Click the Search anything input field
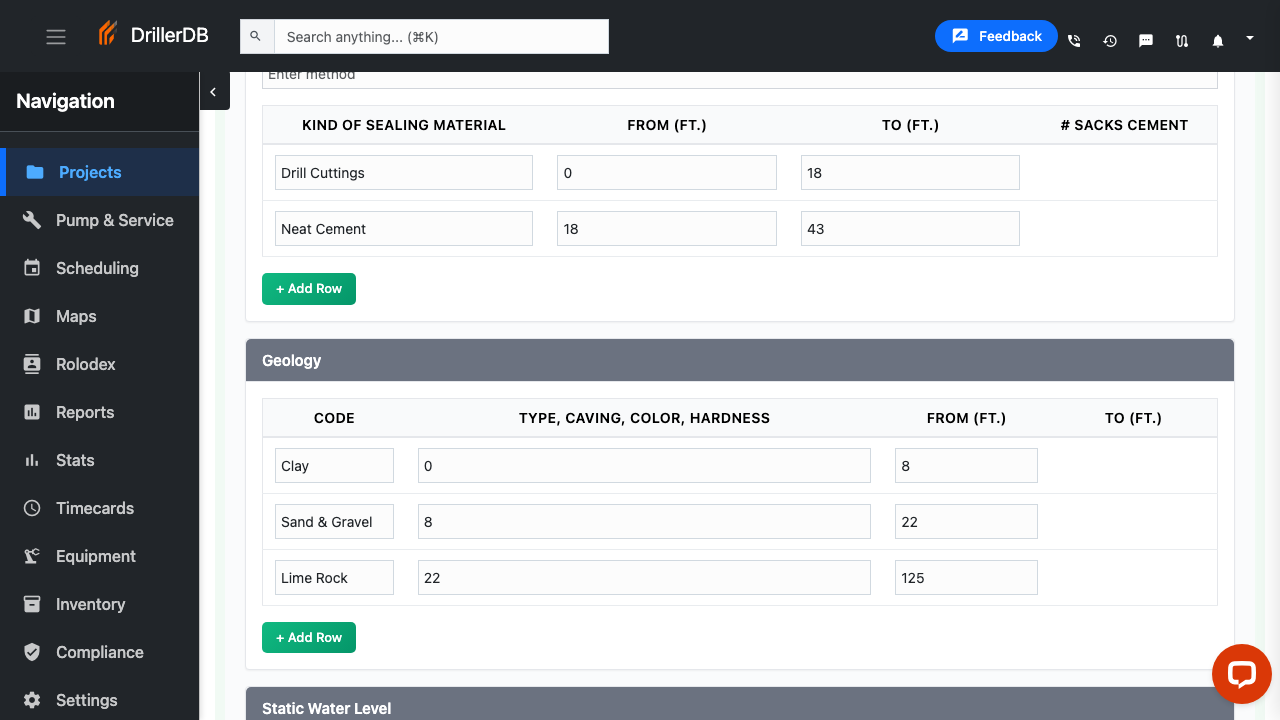The width and height of the screenshot is (1280, 720). tap(440, 37)
